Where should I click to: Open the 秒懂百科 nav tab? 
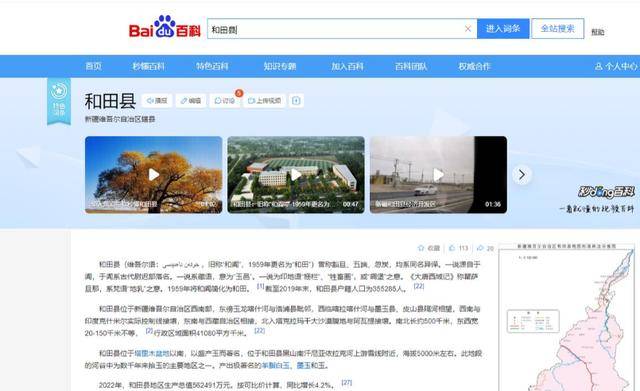pos(148,66)
